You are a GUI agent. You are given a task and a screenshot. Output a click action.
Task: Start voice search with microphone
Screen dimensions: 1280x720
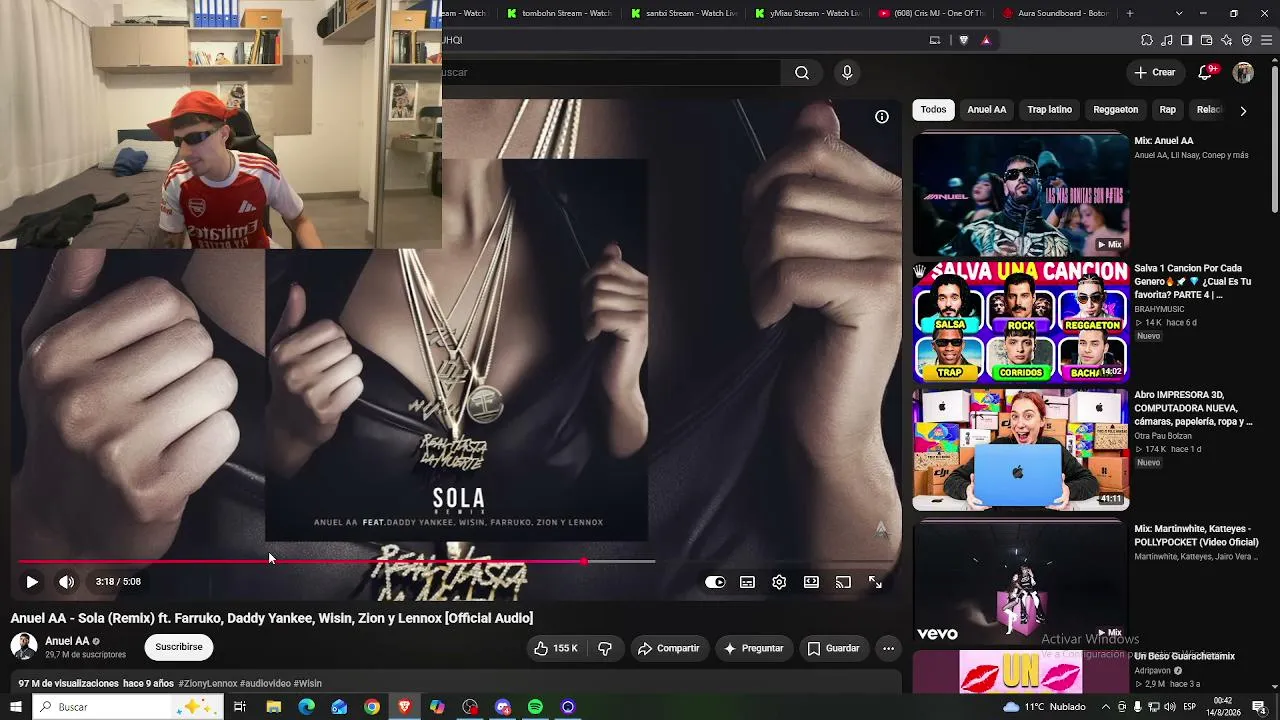(x=847, y=72)
